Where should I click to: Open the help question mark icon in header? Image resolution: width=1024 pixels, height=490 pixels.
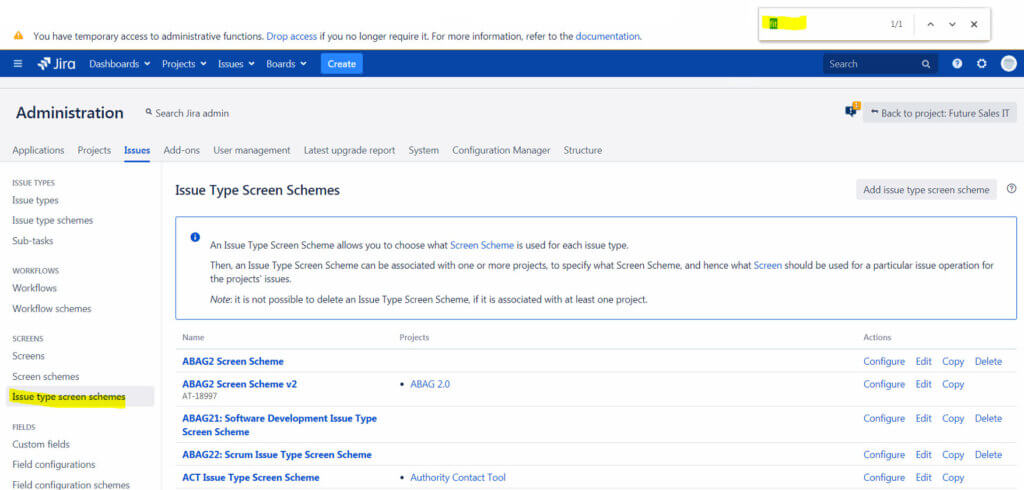click(x=957, y=64)
